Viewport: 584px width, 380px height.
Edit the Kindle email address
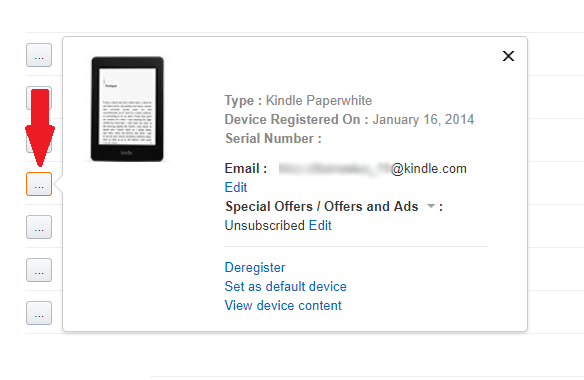tap(236, 187)
